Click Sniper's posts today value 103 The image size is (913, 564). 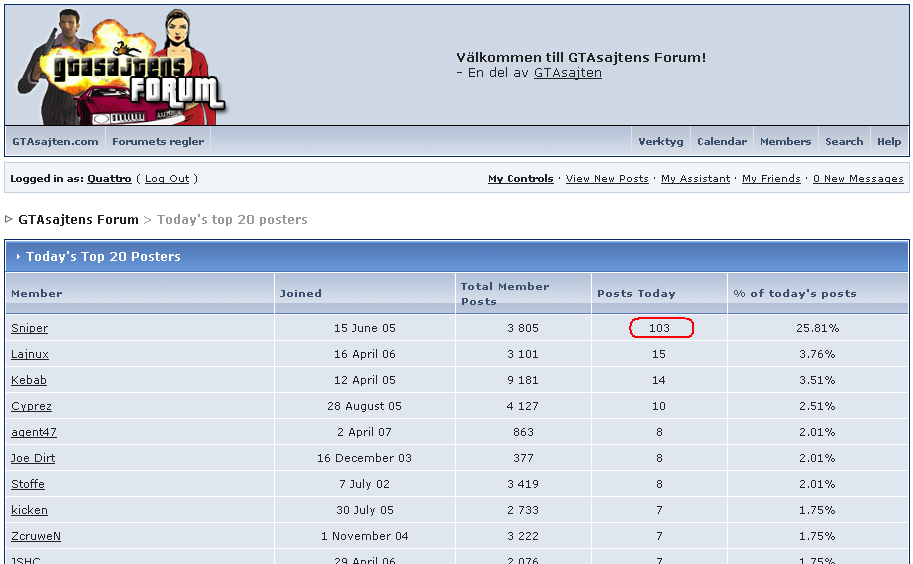point(659,328)
